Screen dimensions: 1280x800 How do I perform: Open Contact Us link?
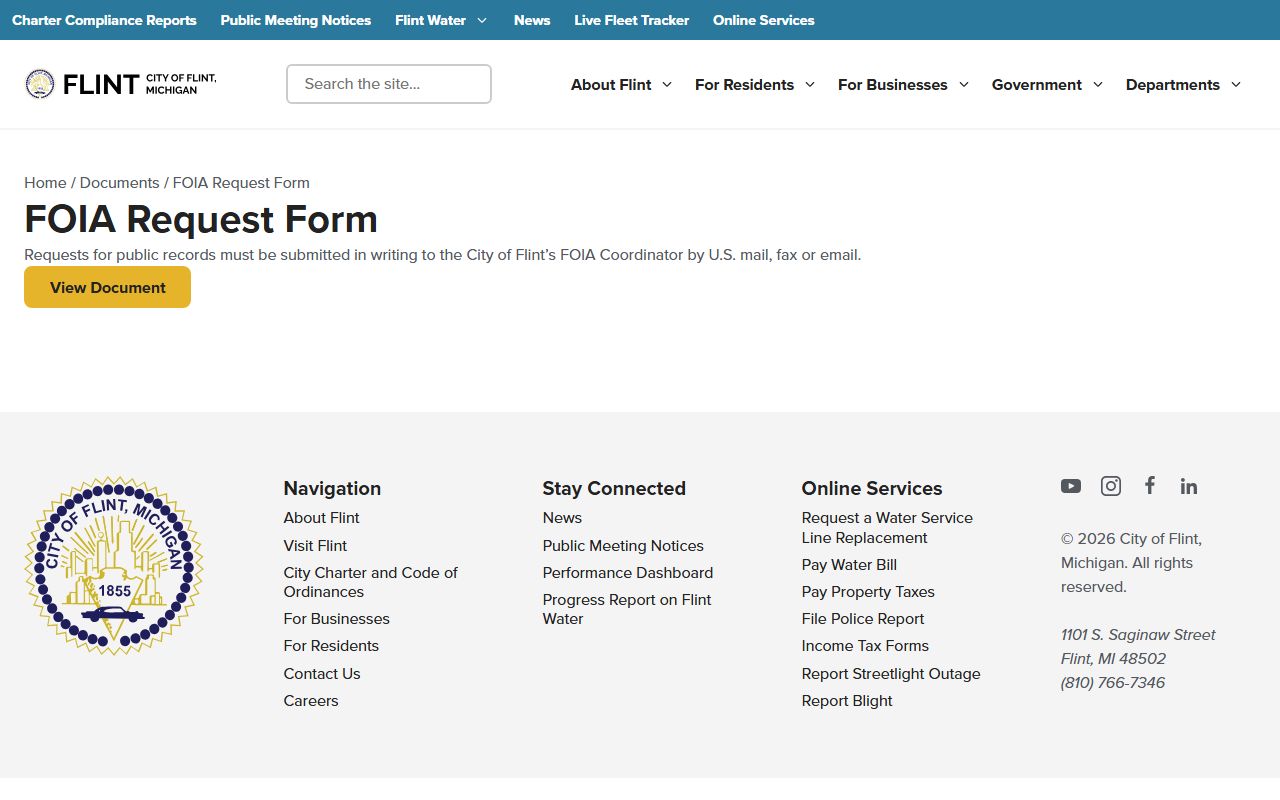tap(322, 674)
